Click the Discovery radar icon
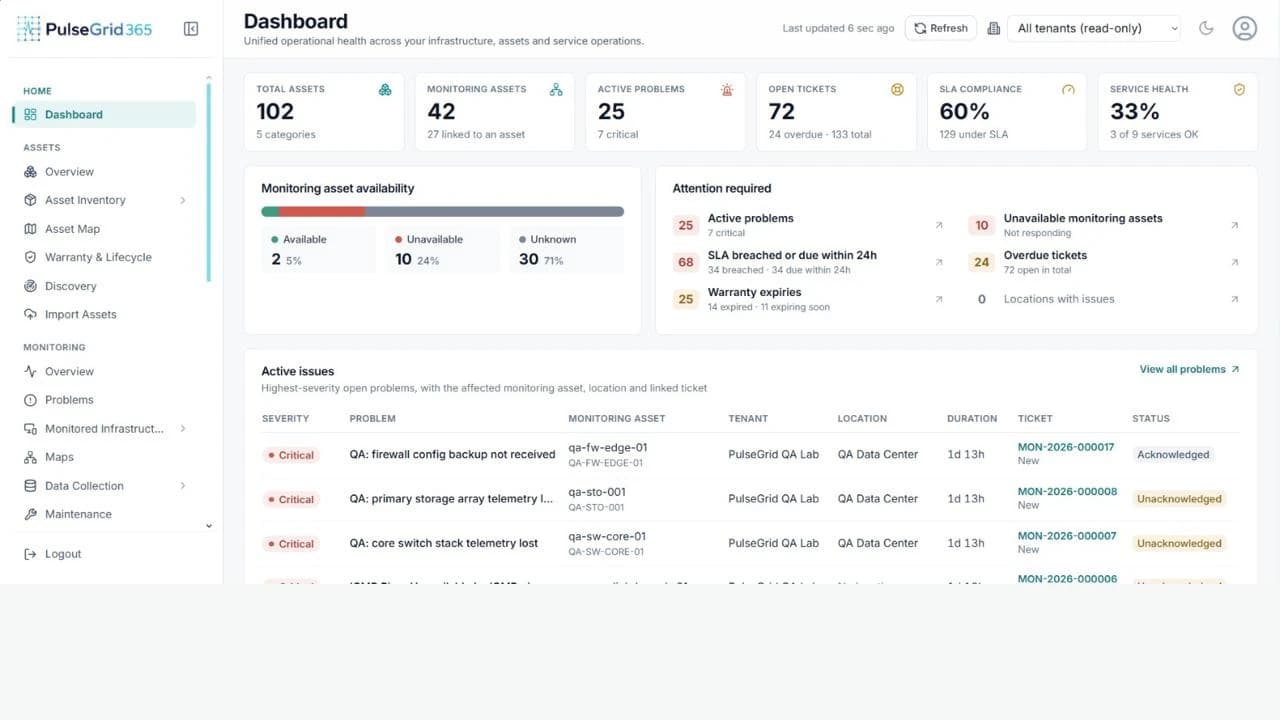The image size is (1280, 720). tap(30, 286)
